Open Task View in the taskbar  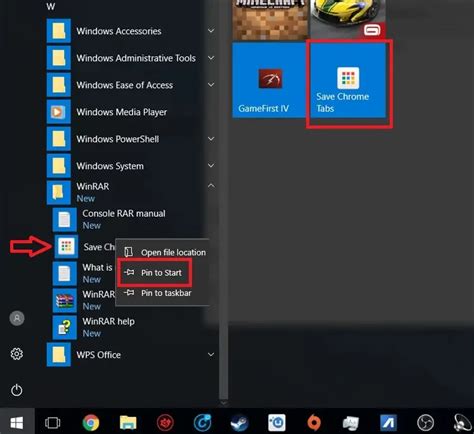pyautogui.click(x=52, y=423)
